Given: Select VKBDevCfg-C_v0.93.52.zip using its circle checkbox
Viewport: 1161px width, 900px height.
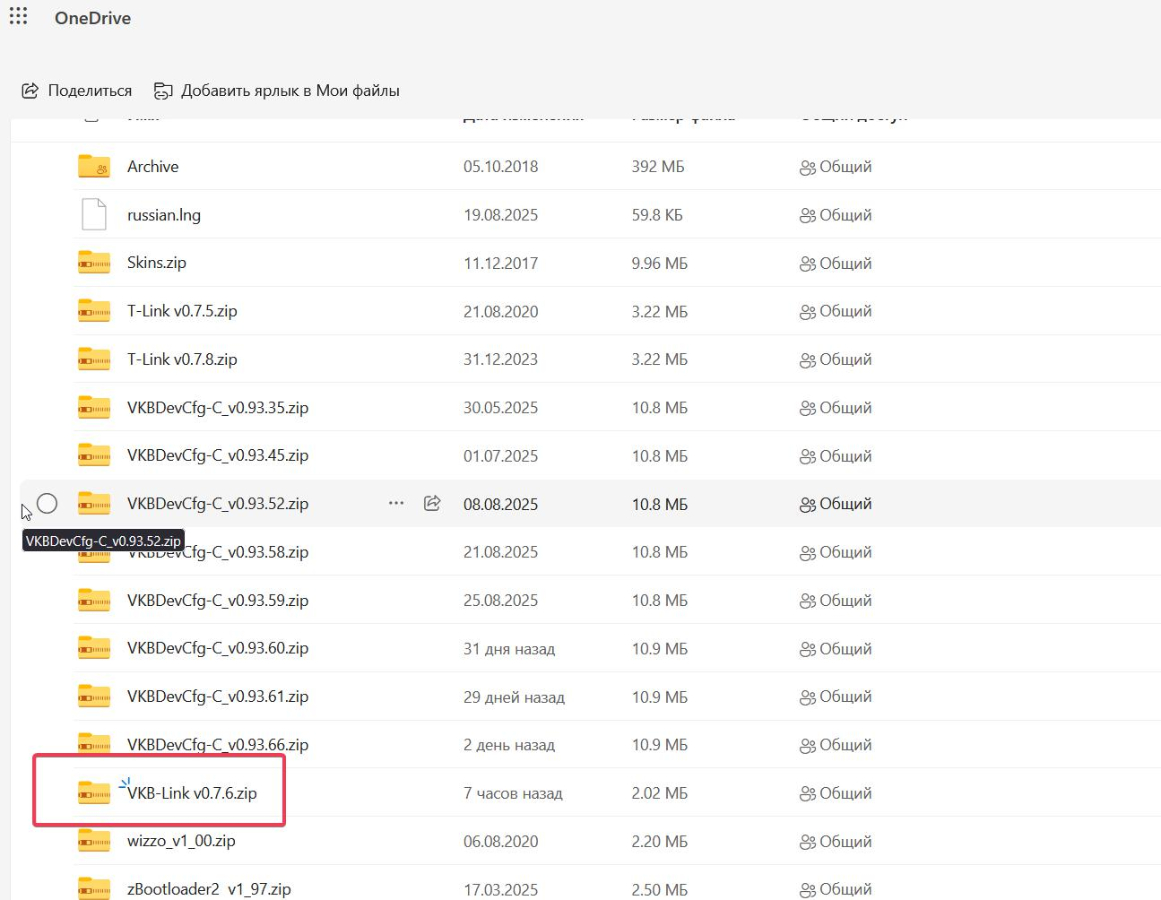Looking at the screenshot, I should (47, 503).
